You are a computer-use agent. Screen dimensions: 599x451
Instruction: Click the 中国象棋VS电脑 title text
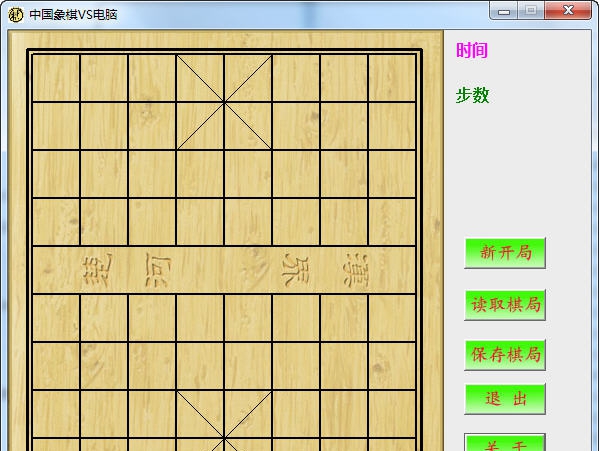pos(73,15)
